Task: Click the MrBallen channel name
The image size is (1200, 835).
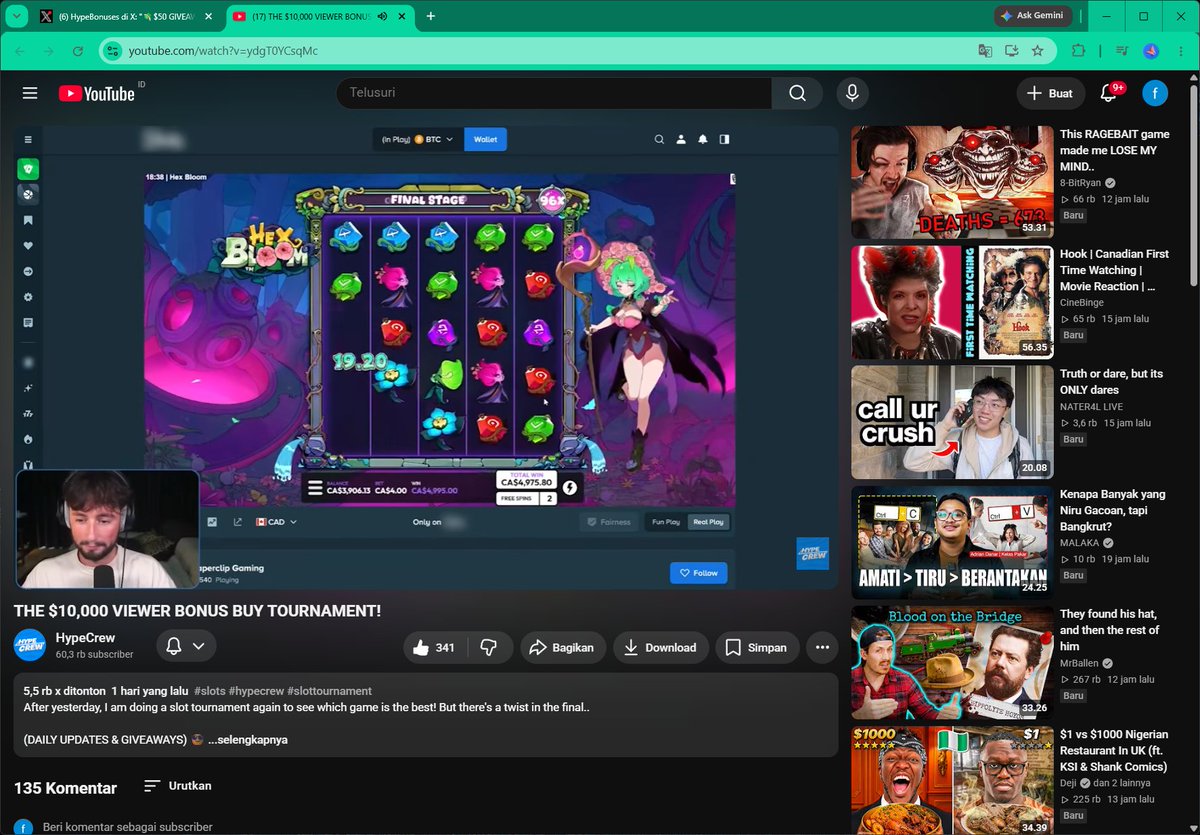Action: [1082, 662]
